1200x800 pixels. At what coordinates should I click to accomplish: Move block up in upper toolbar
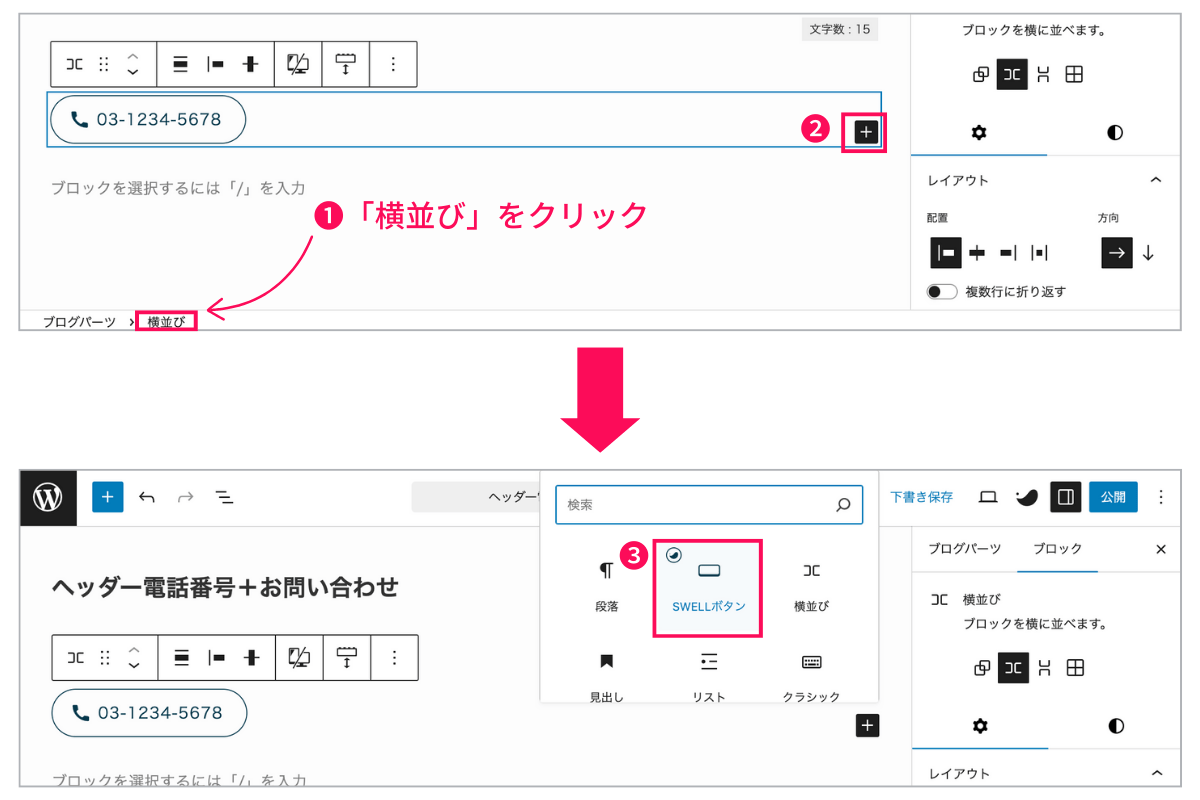(133, 56)
